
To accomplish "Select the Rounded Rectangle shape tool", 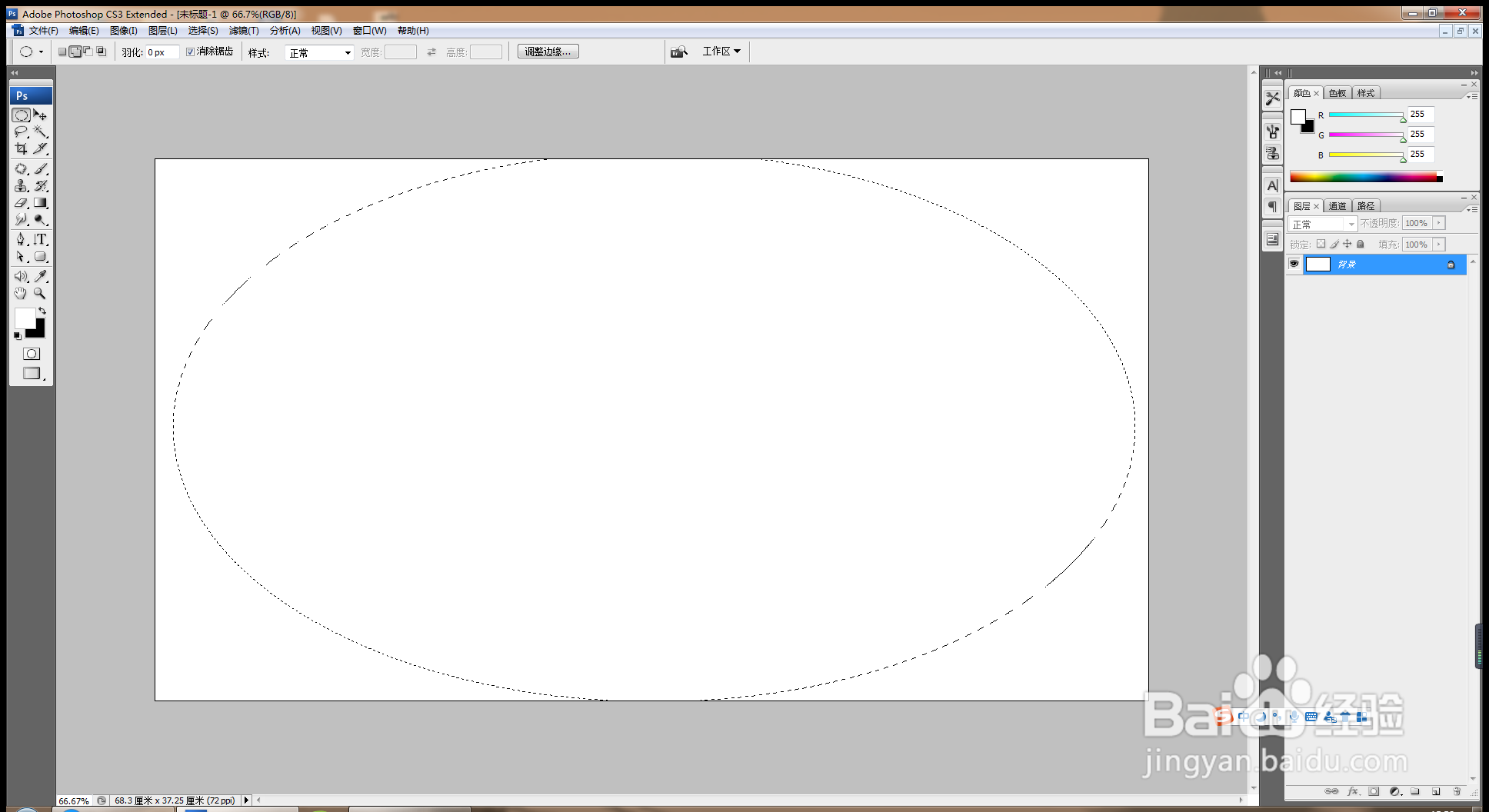I will [x=41, y=257].
